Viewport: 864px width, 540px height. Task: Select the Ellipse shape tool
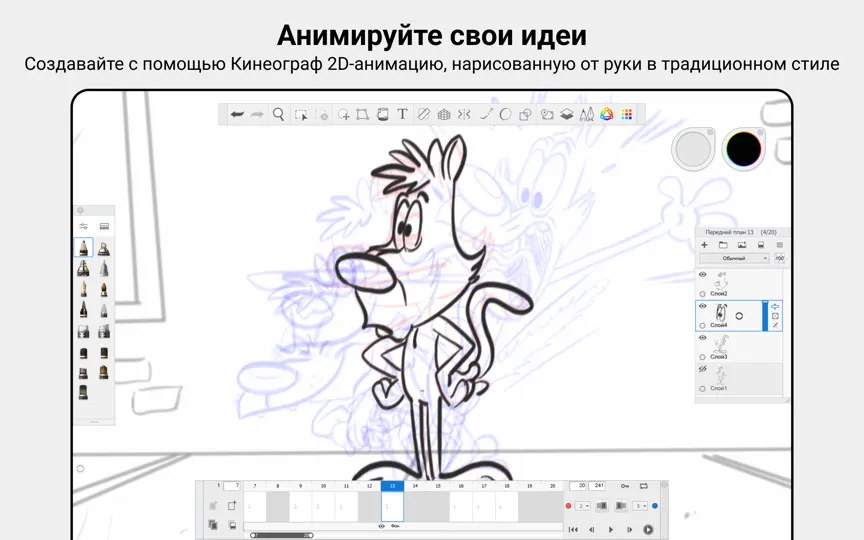(x=505, y=115)
